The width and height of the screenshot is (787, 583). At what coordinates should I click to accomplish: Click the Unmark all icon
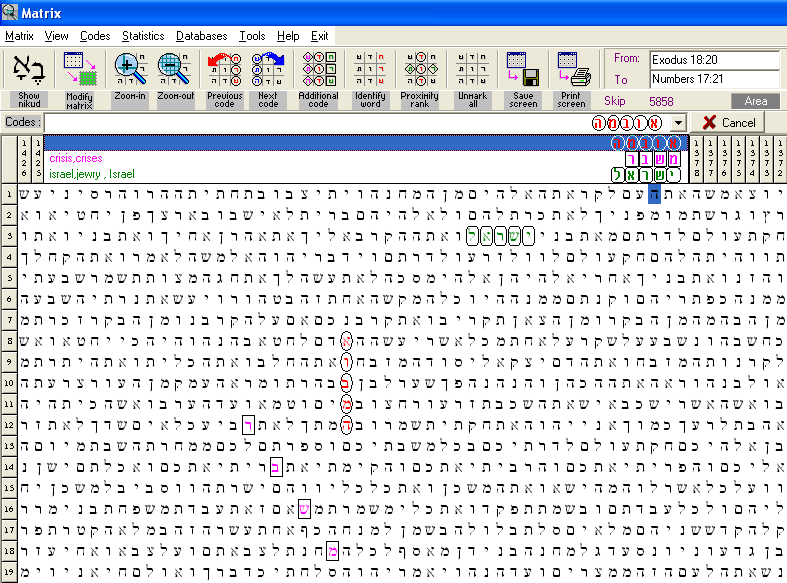pyautogui.click(x=472, y=70)
